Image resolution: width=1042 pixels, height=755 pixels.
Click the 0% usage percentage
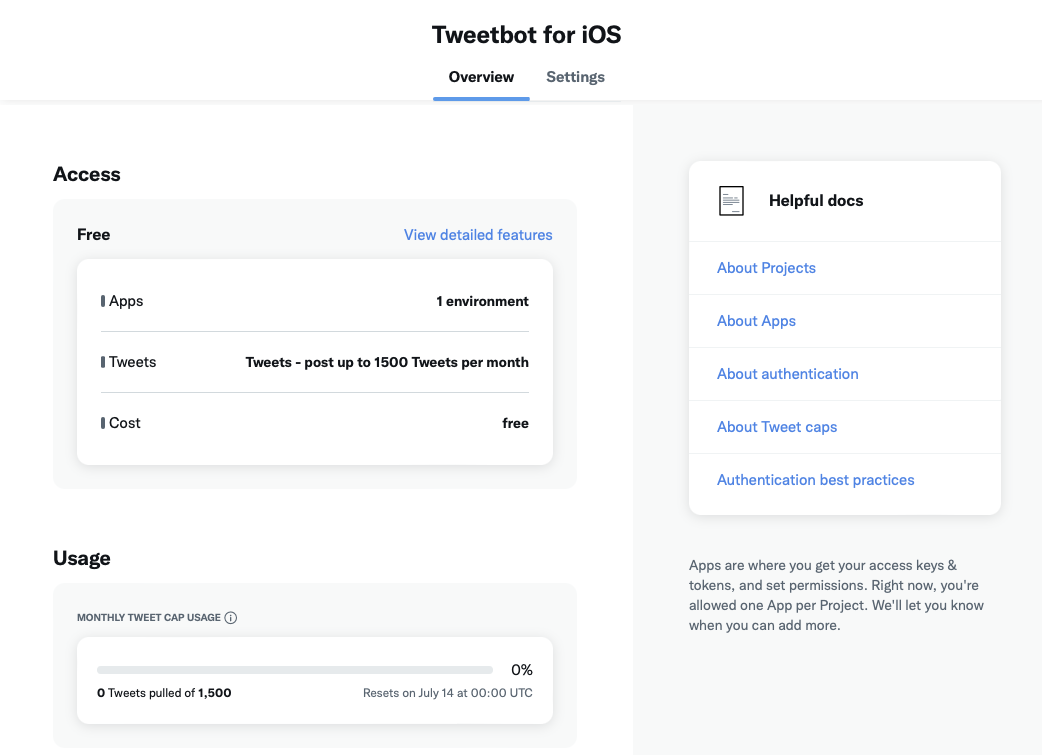(x=521, y=670)
